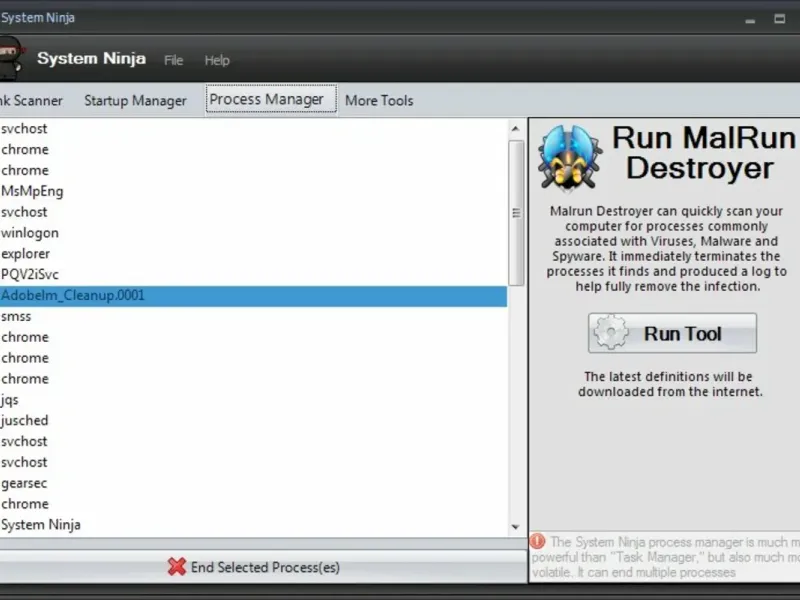The image size is (800, 600).
Task: Click the MalRun Destroyer bug icon
Action: coord(569,158)
